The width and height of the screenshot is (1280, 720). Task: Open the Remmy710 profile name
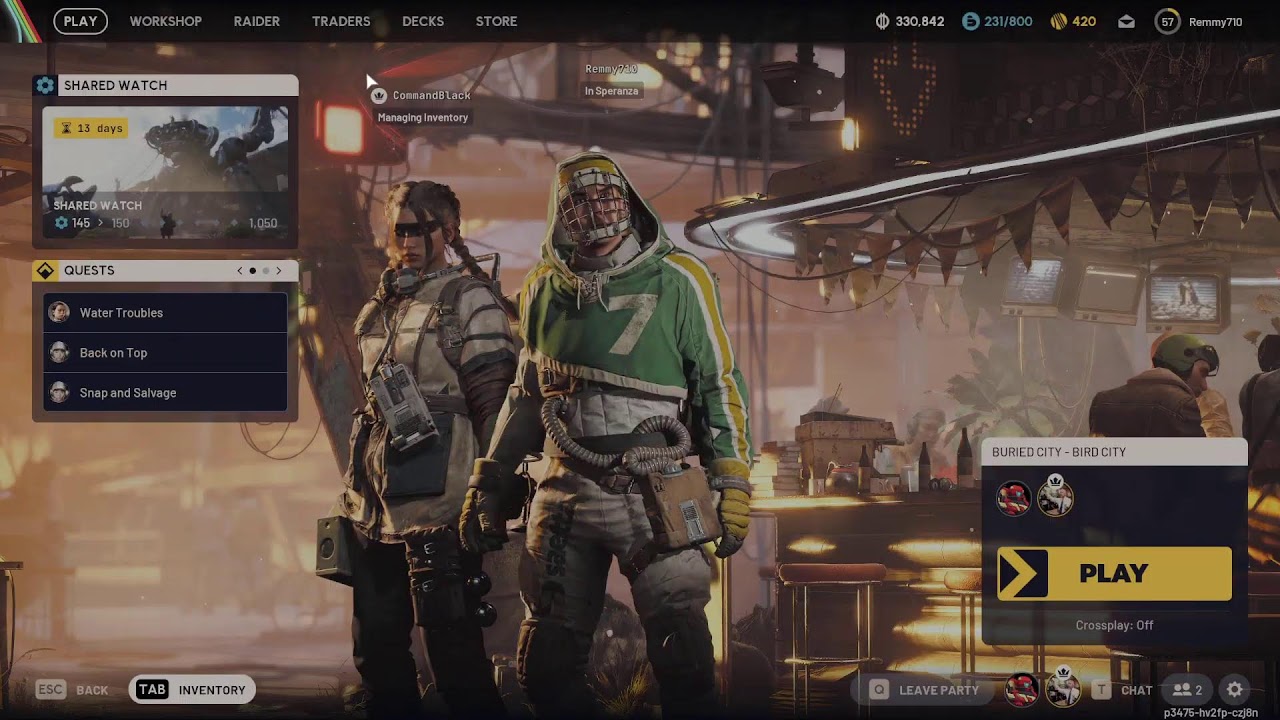point(1215,22)
